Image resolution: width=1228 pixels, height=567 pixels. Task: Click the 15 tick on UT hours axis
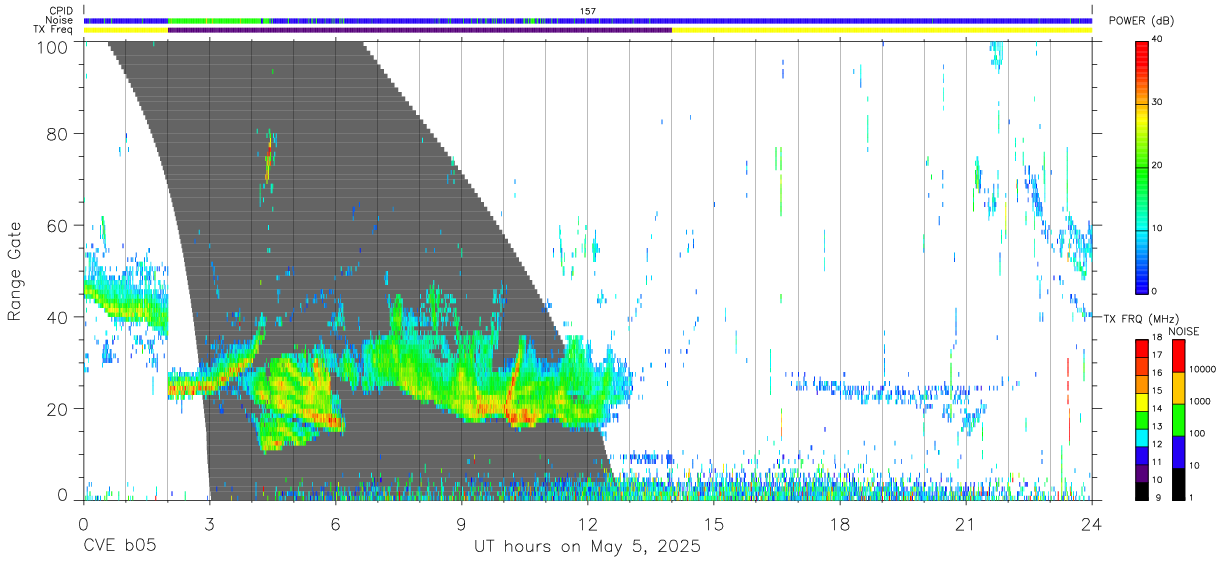(713, 523)
